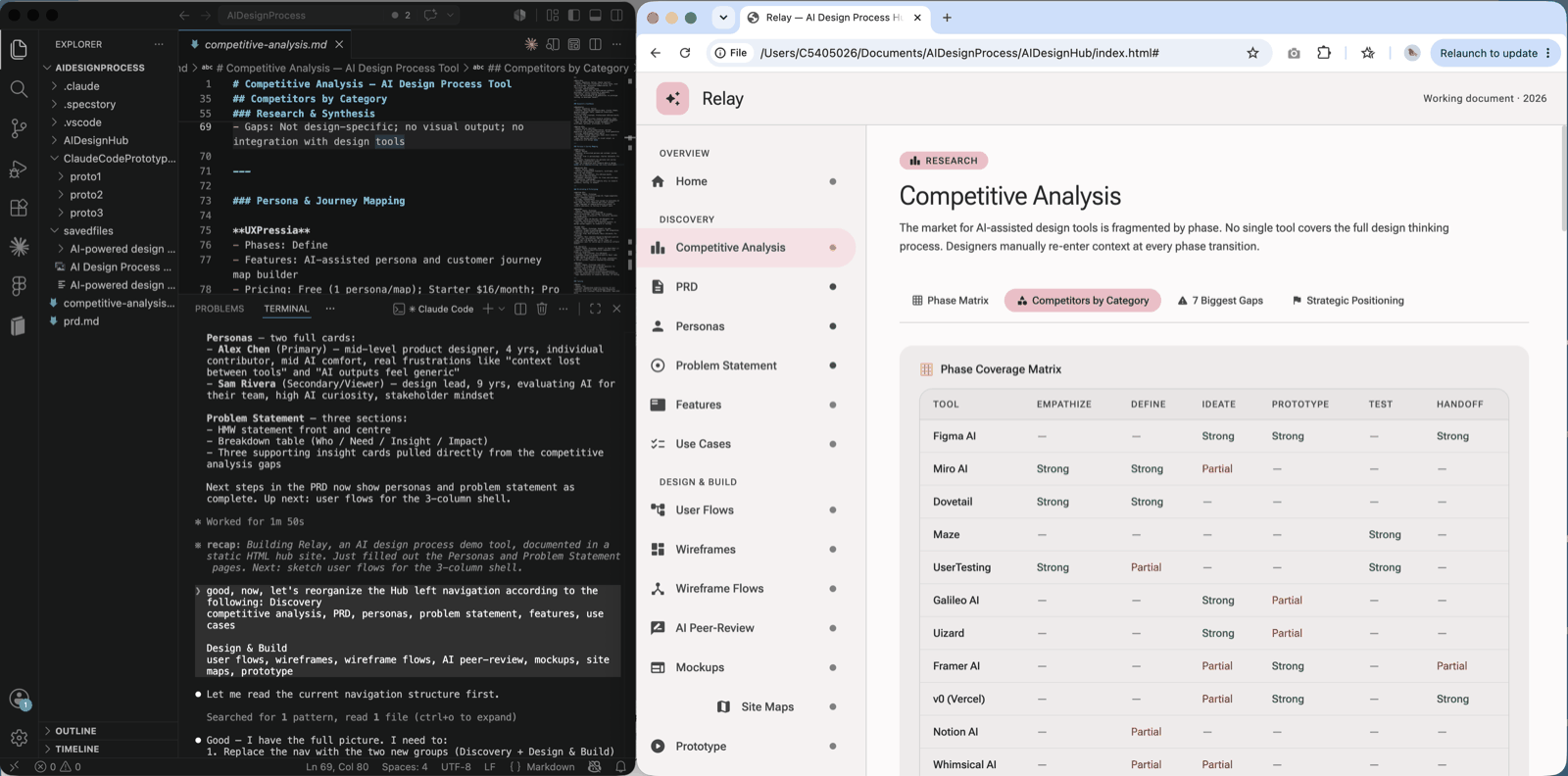Open the new terminal launch profile dropdown arrow

(x=502, y=309)
